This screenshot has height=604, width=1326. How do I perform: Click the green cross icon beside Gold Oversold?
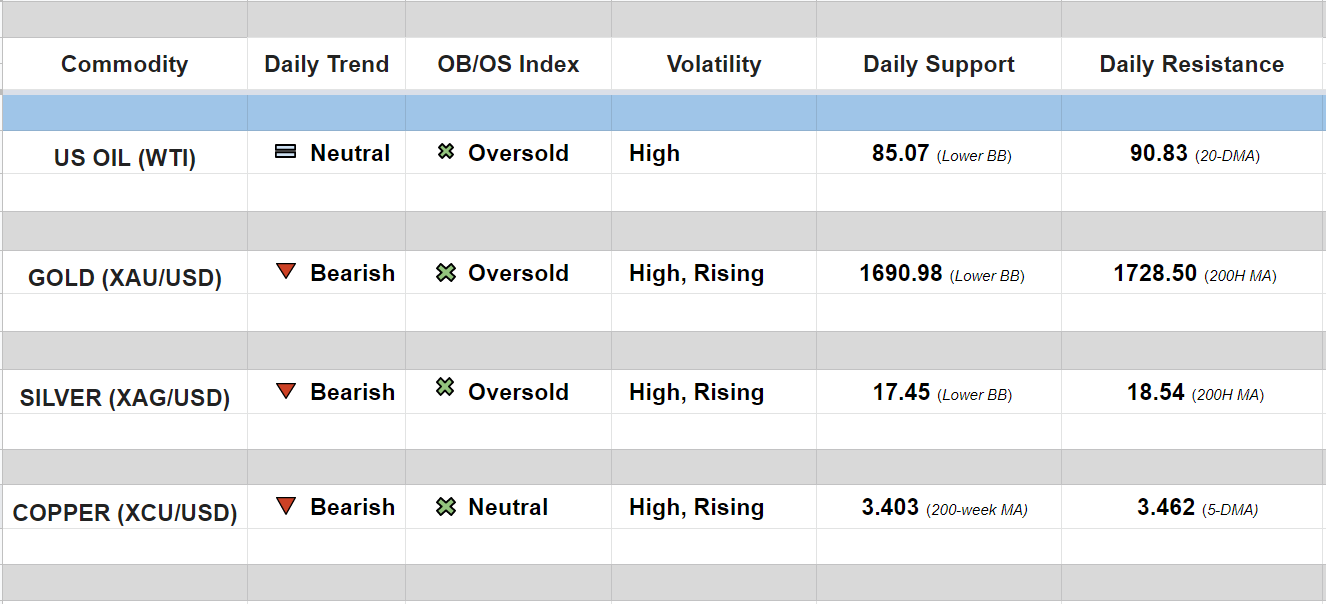tap(446, 272)
